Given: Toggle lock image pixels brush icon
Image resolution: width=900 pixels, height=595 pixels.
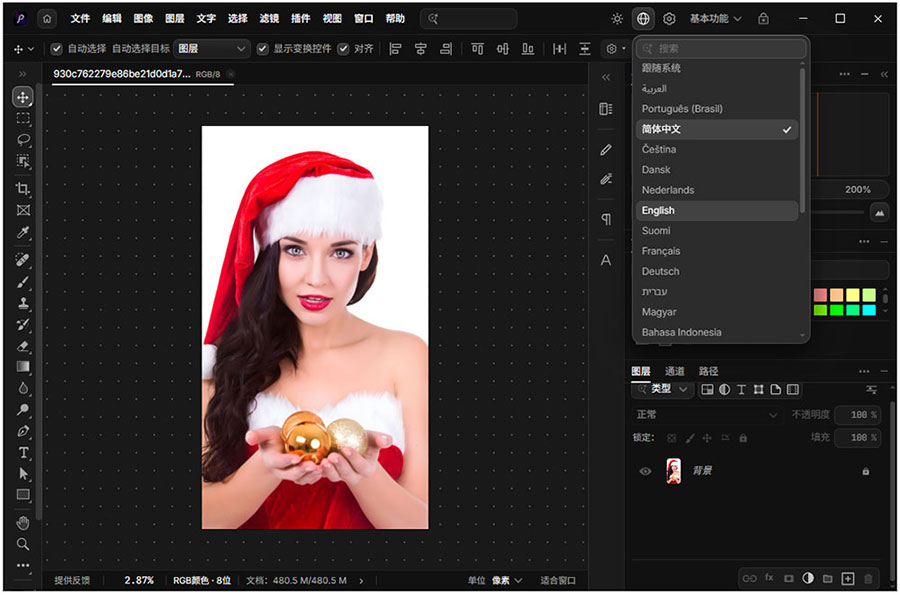Looking at the screenshot, I should click(690, 438).
